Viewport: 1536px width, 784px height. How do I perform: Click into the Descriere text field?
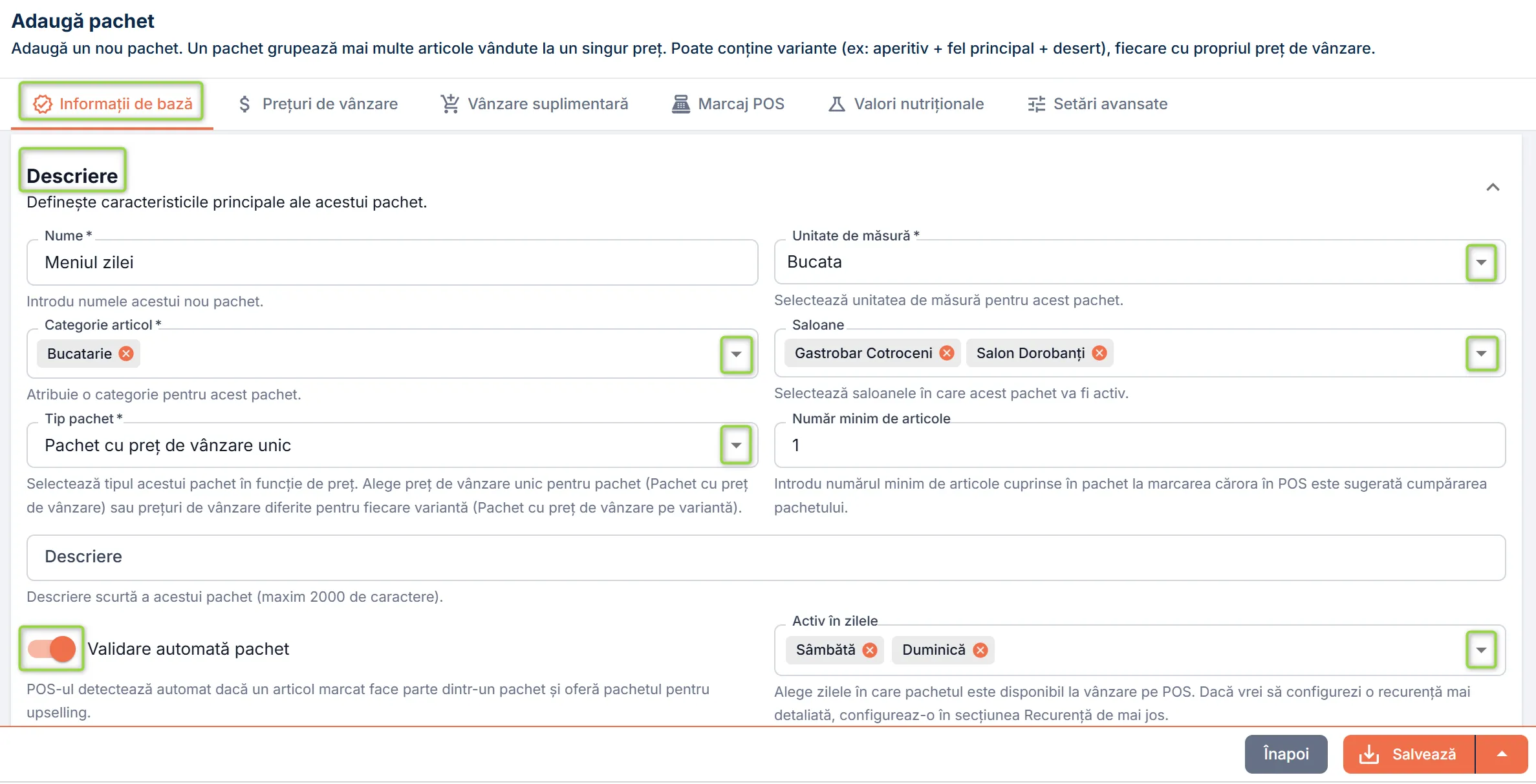click(x=766, y=557)
